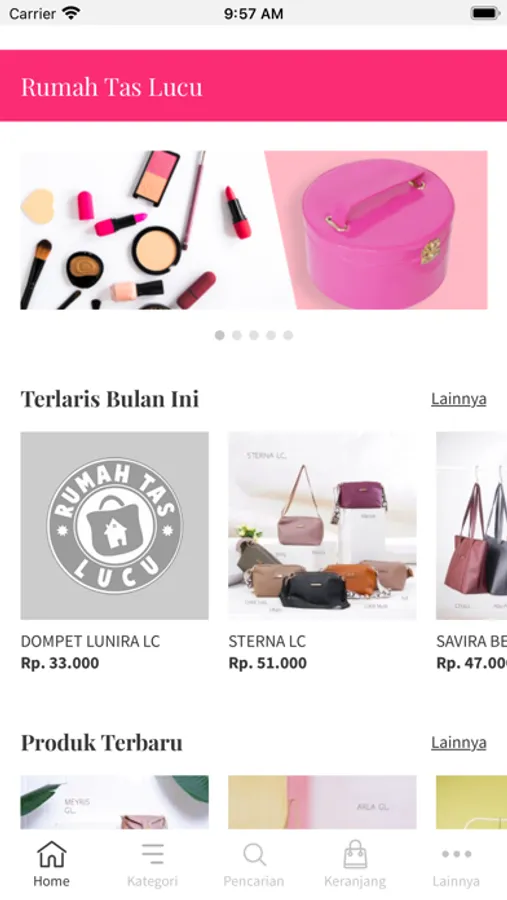Select the second carousel page dot
Screen dimensions: 507x900
pos(237,335)
